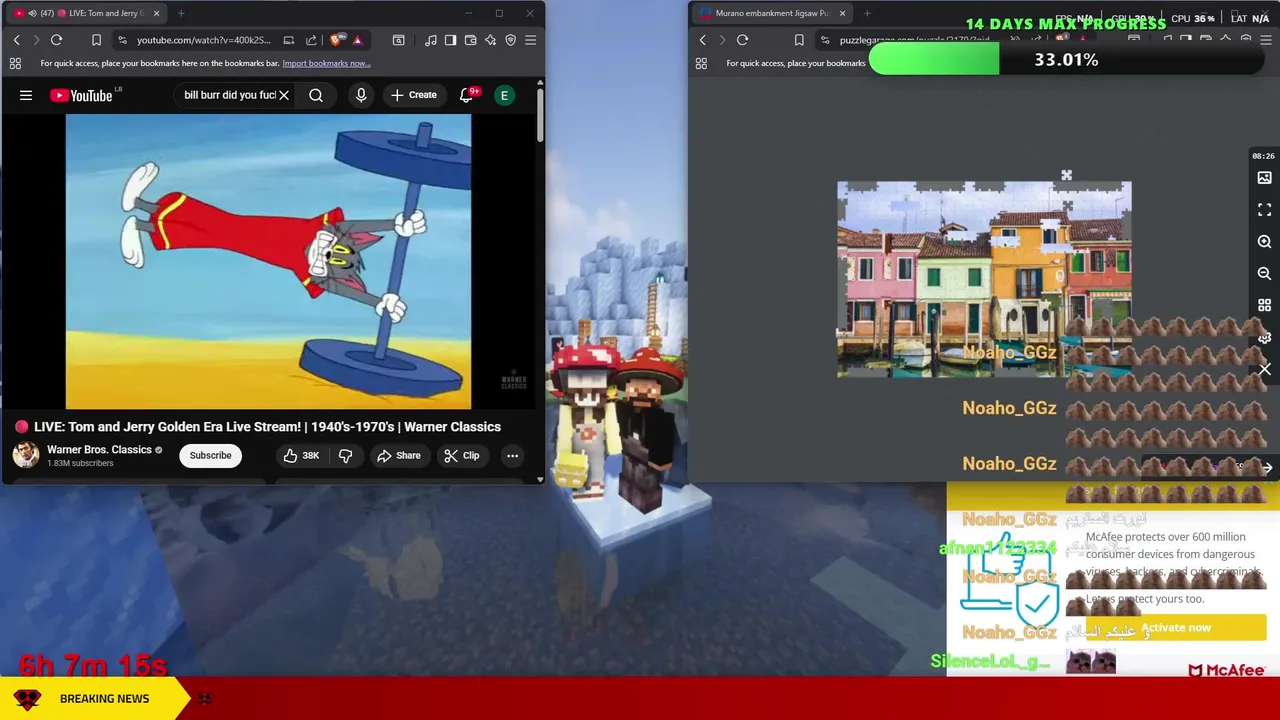The height and width of the screenshot is (720, 1280).
Task: Mute the Tom and Jerry tab audio
Action: (x=32, y=13)
